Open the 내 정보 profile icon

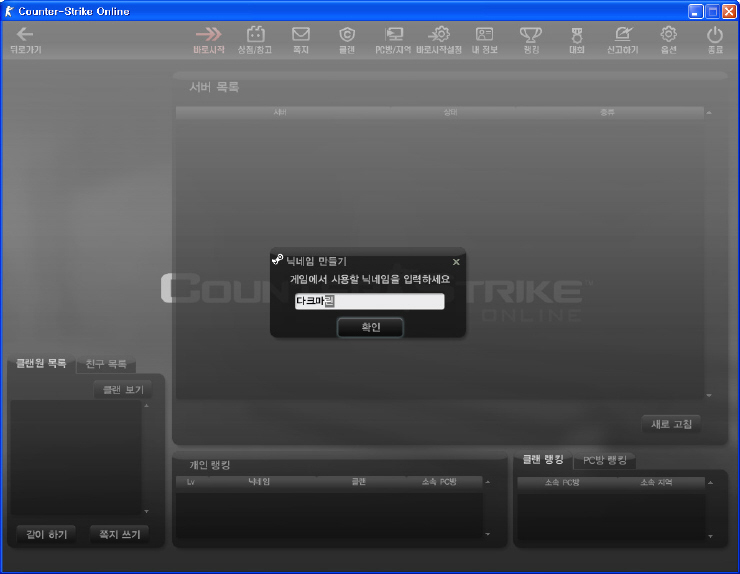[485, 40]
